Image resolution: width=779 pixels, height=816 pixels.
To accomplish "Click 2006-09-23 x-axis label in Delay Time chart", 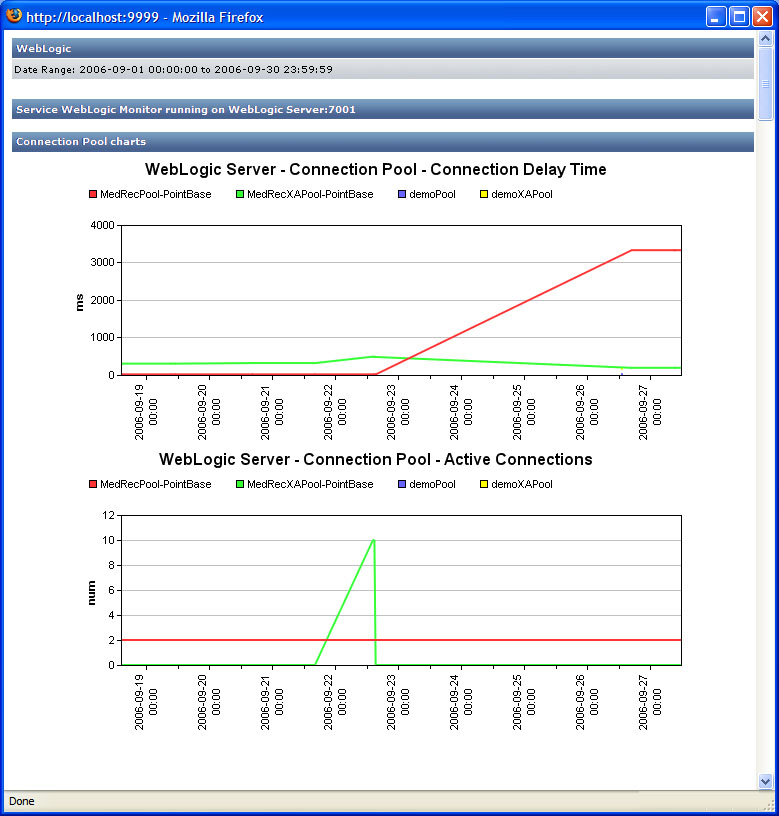I will coord(398,412).
